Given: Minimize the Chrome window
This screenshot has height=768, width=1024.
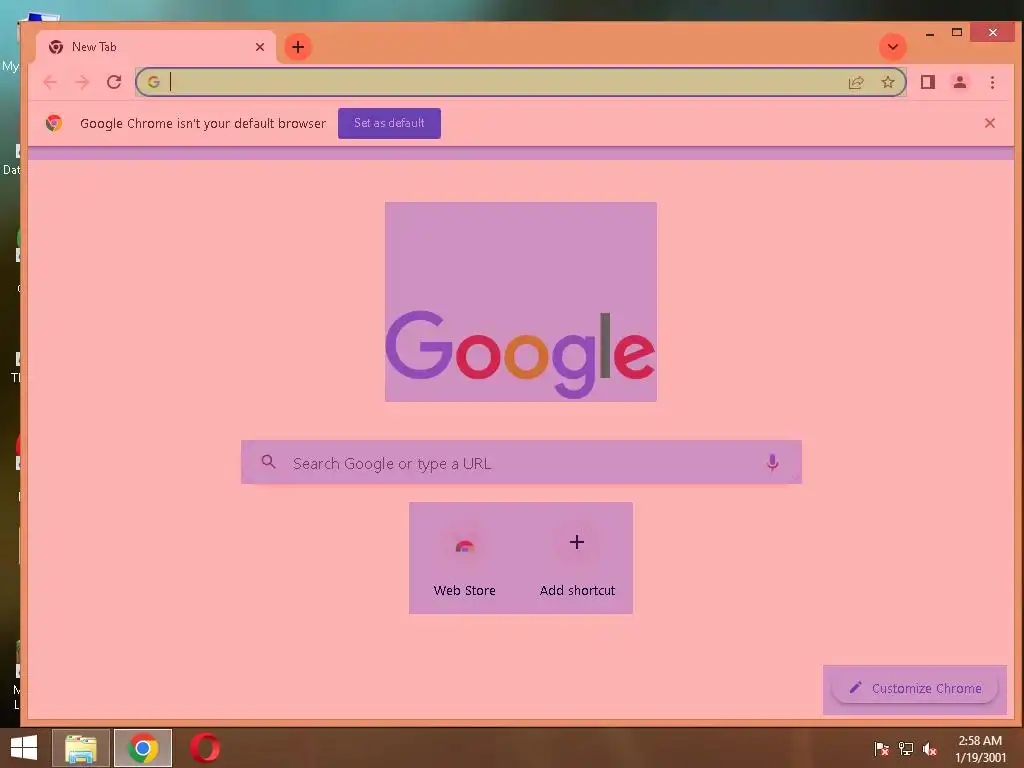Looking at the screenshot, I should click(x=930, y=33).
